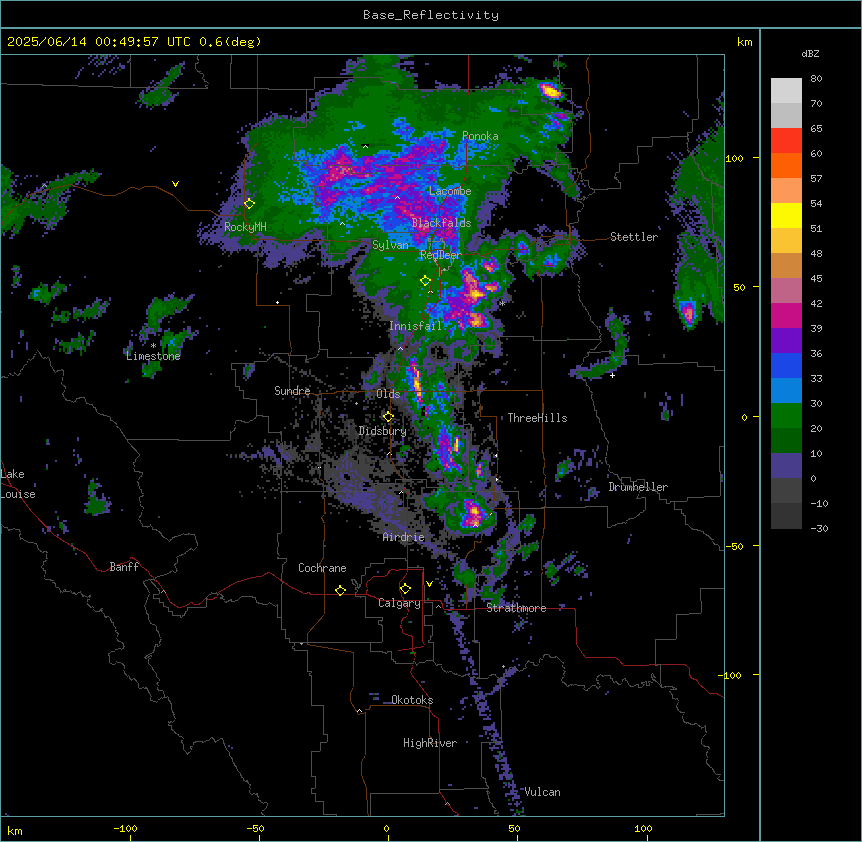Viewport: 862px width, 842px height.
Task: Click the yellow diamond marker above Calgary label
Action: click(405, 589)
